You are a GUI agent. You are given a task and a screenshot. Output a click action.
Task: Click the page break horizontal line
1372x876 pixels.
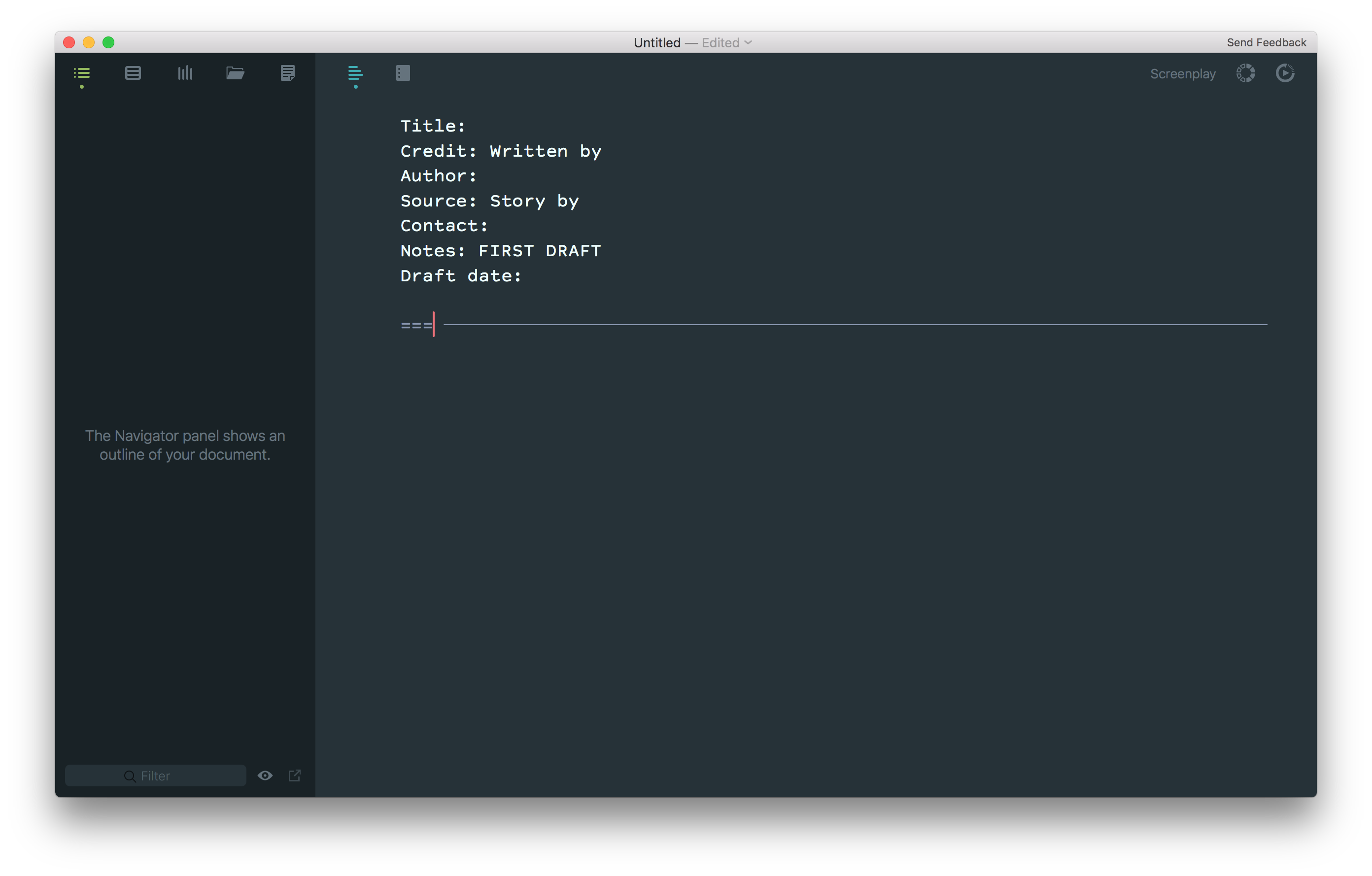coord(855,325)
